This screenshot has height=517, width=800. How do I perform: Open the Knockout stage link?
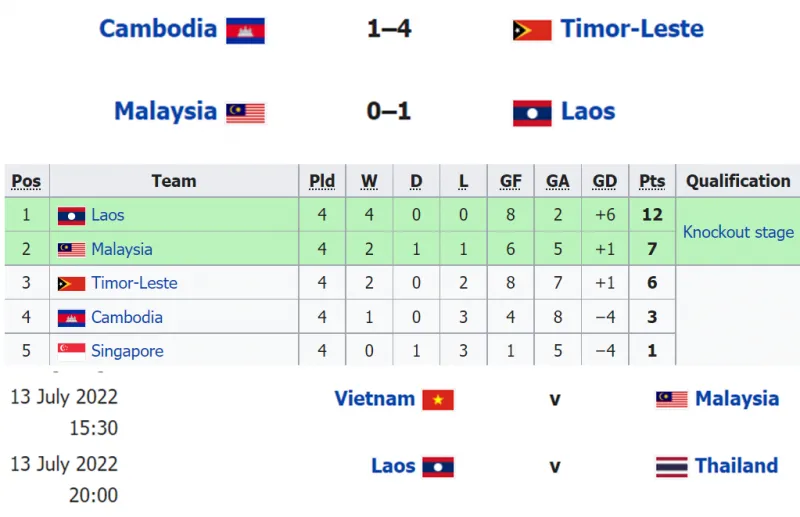pyautogui.click(x=738, y=232)
